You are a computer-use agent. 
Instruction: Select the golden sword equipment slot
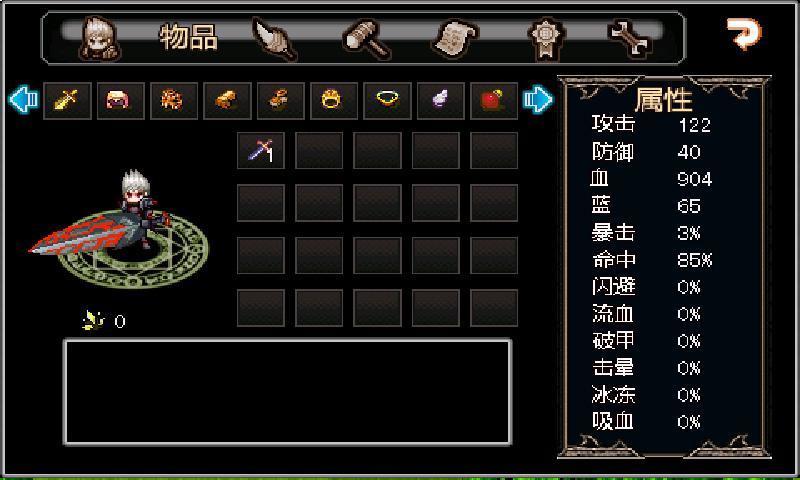tap(67, 100)
